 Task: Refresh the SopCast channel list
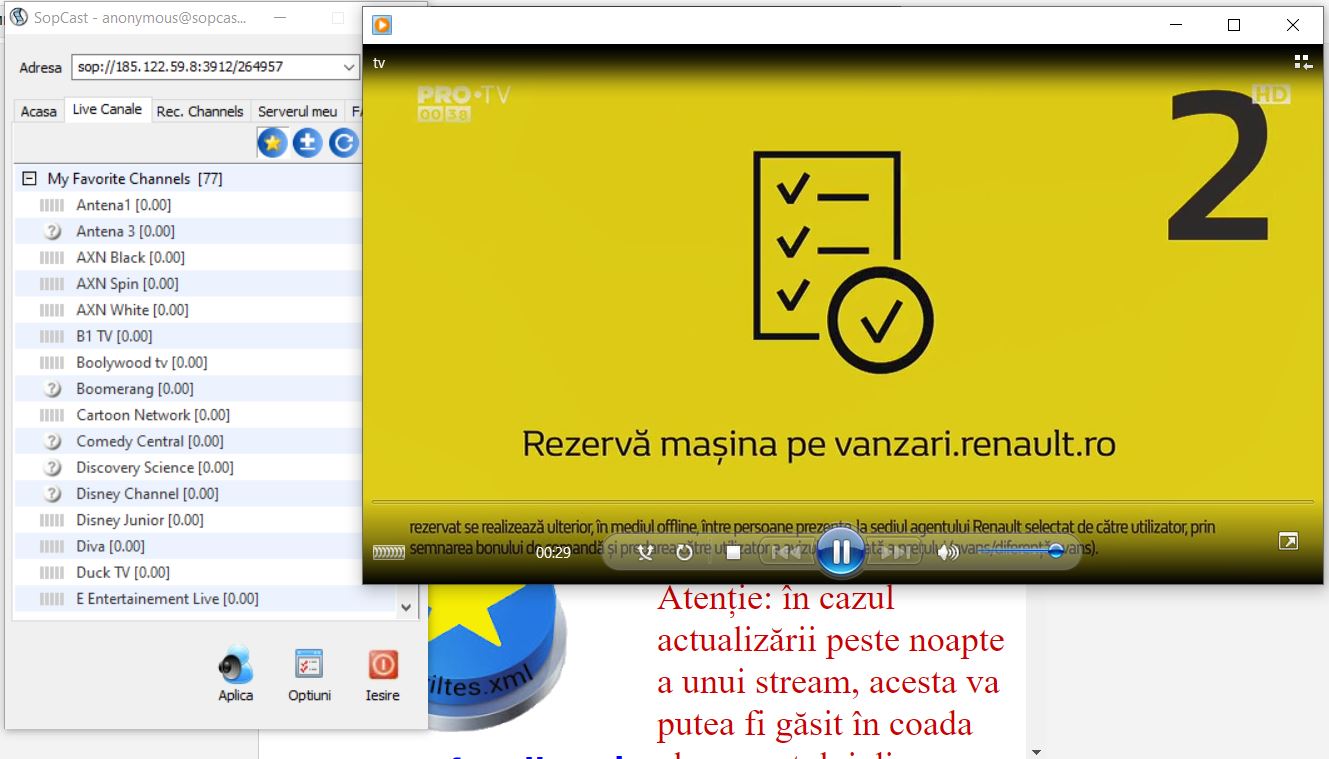(x=343, y=143)
